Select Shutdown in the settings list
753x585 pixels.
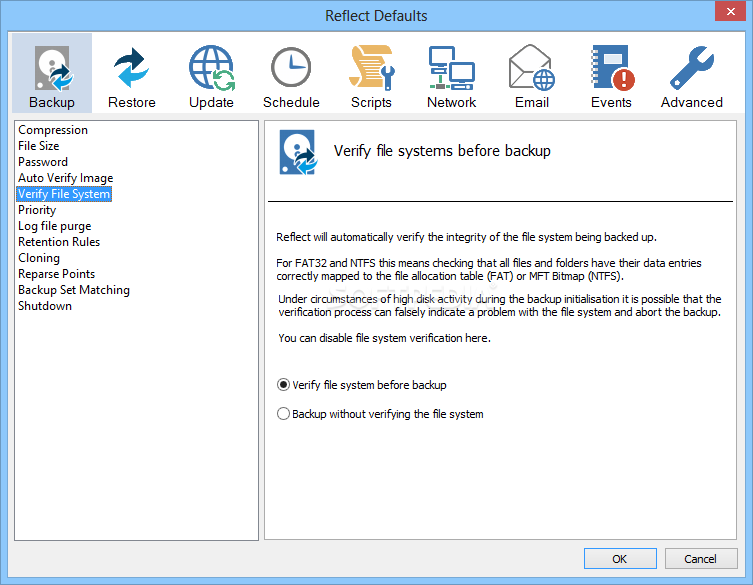(45, 306)
